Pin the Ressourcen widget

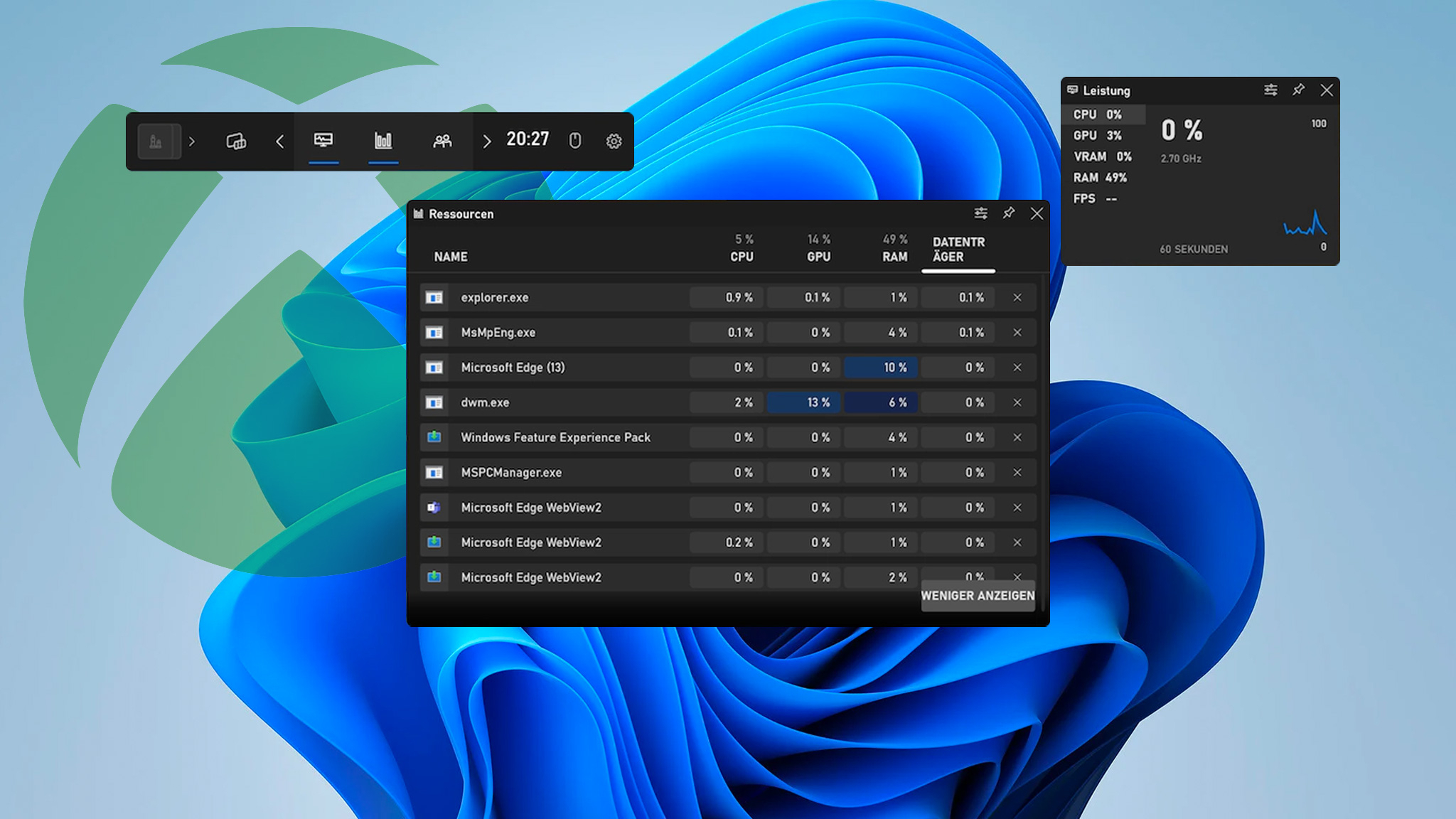1009,213
